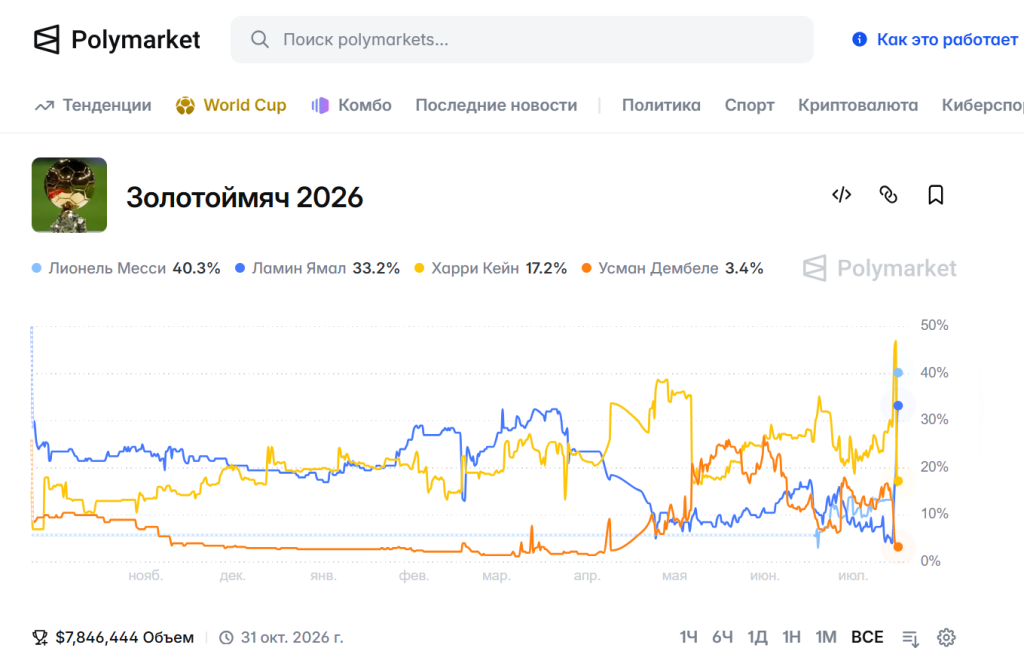Open the Комбо section
The image size is (1024, 651).
(351, 105)
